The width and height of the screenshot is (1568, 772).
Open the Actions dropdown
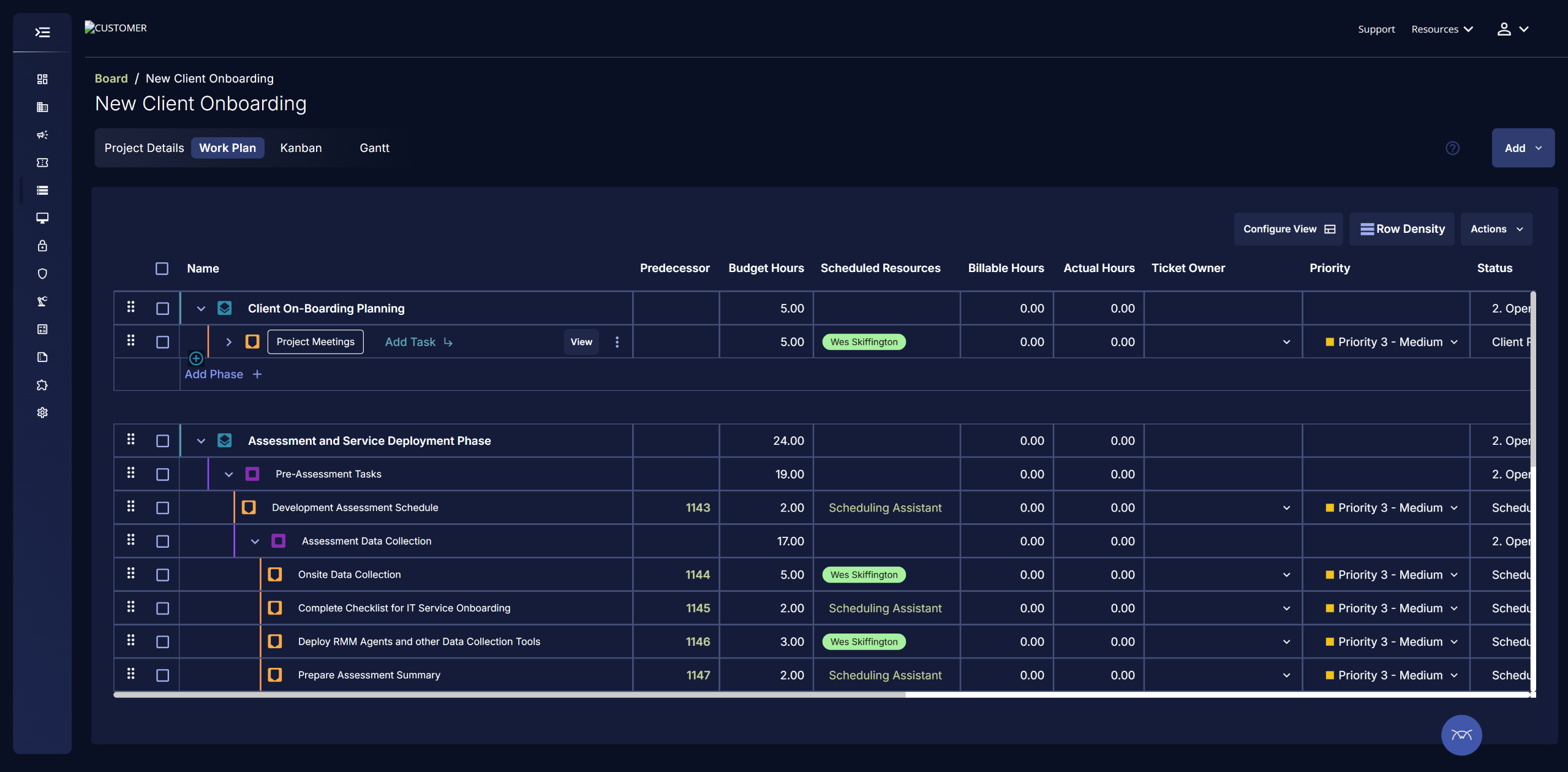1496,229
